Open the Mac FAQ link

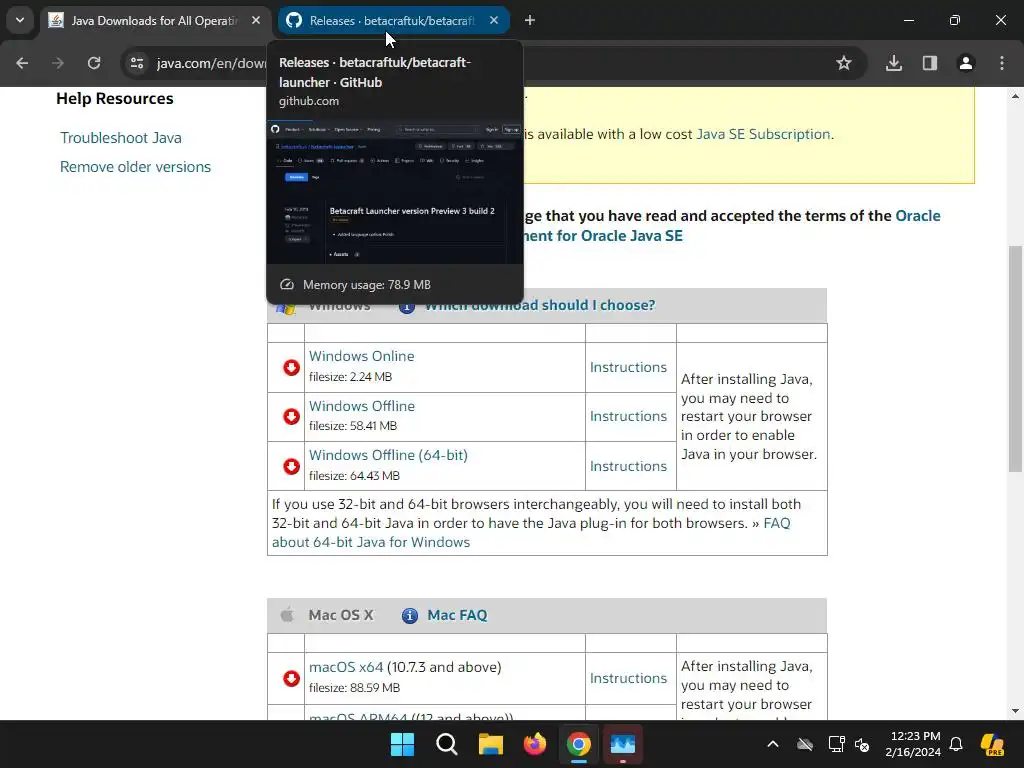[x=457, y=615]
